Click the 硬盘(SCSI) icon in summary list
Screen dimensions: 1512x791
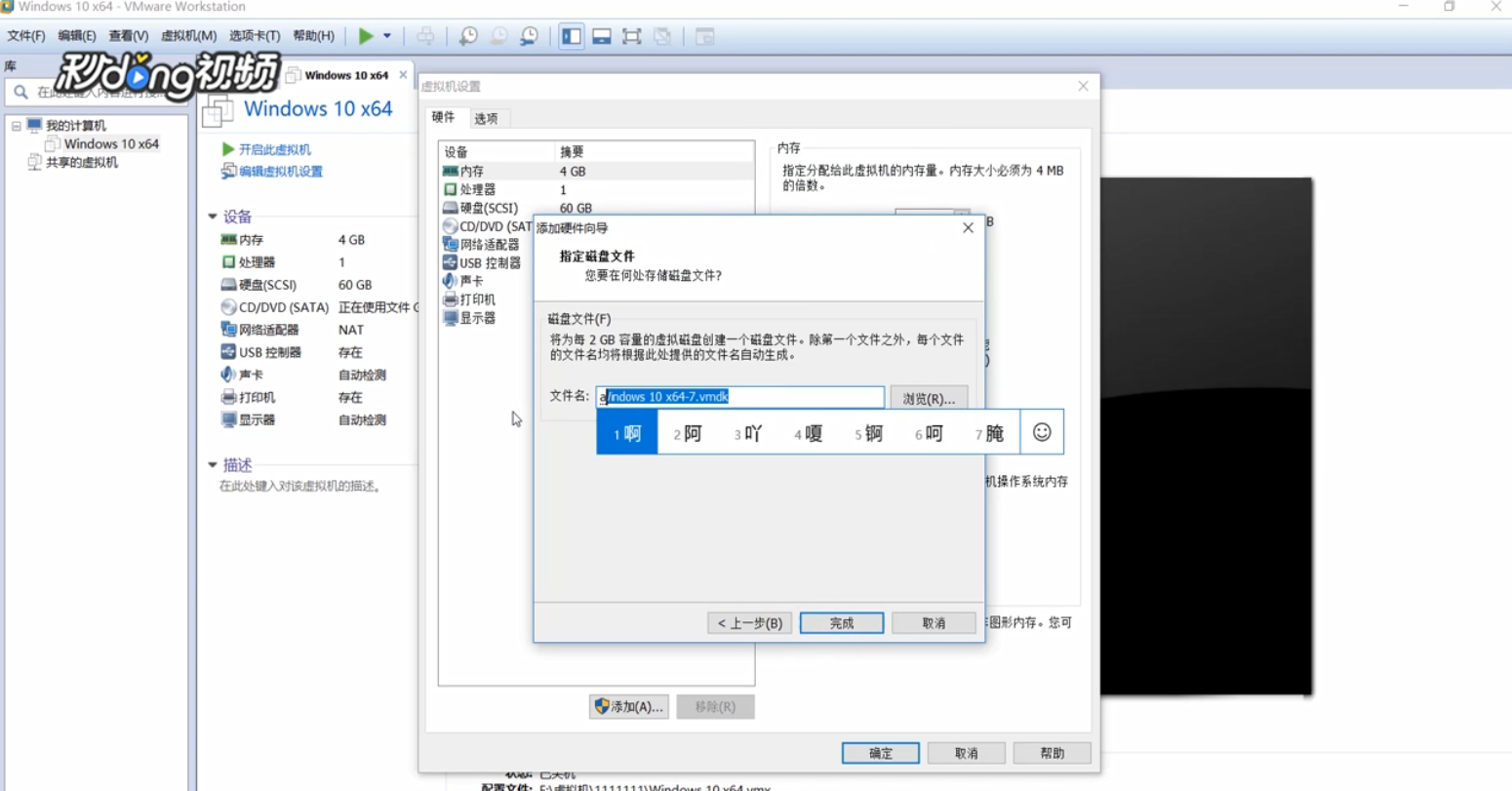coord(228,285)
